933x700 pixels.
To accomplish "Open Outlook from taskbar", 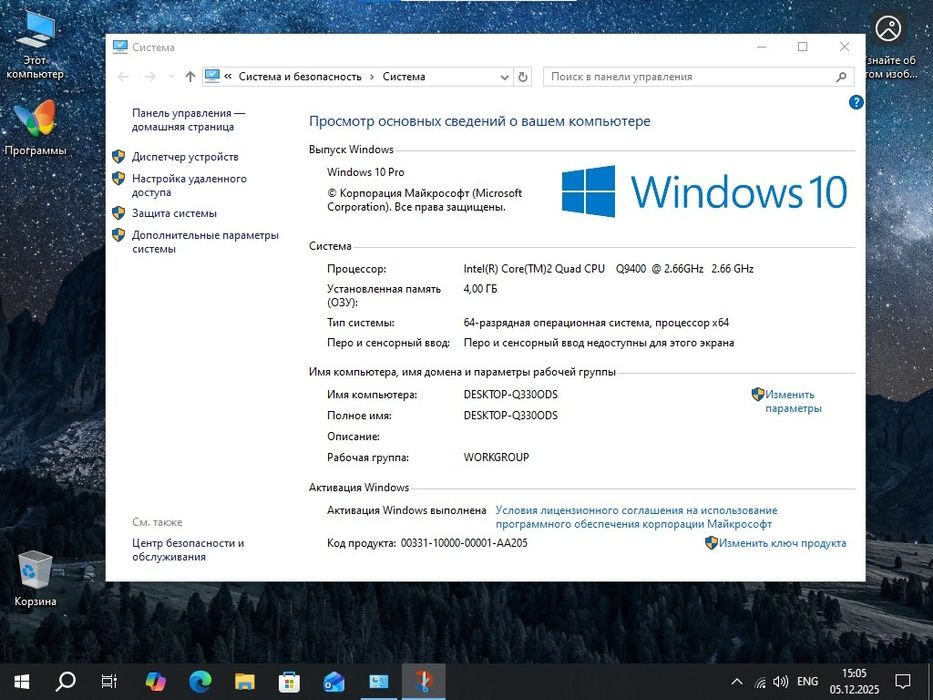I will [334, 682].
